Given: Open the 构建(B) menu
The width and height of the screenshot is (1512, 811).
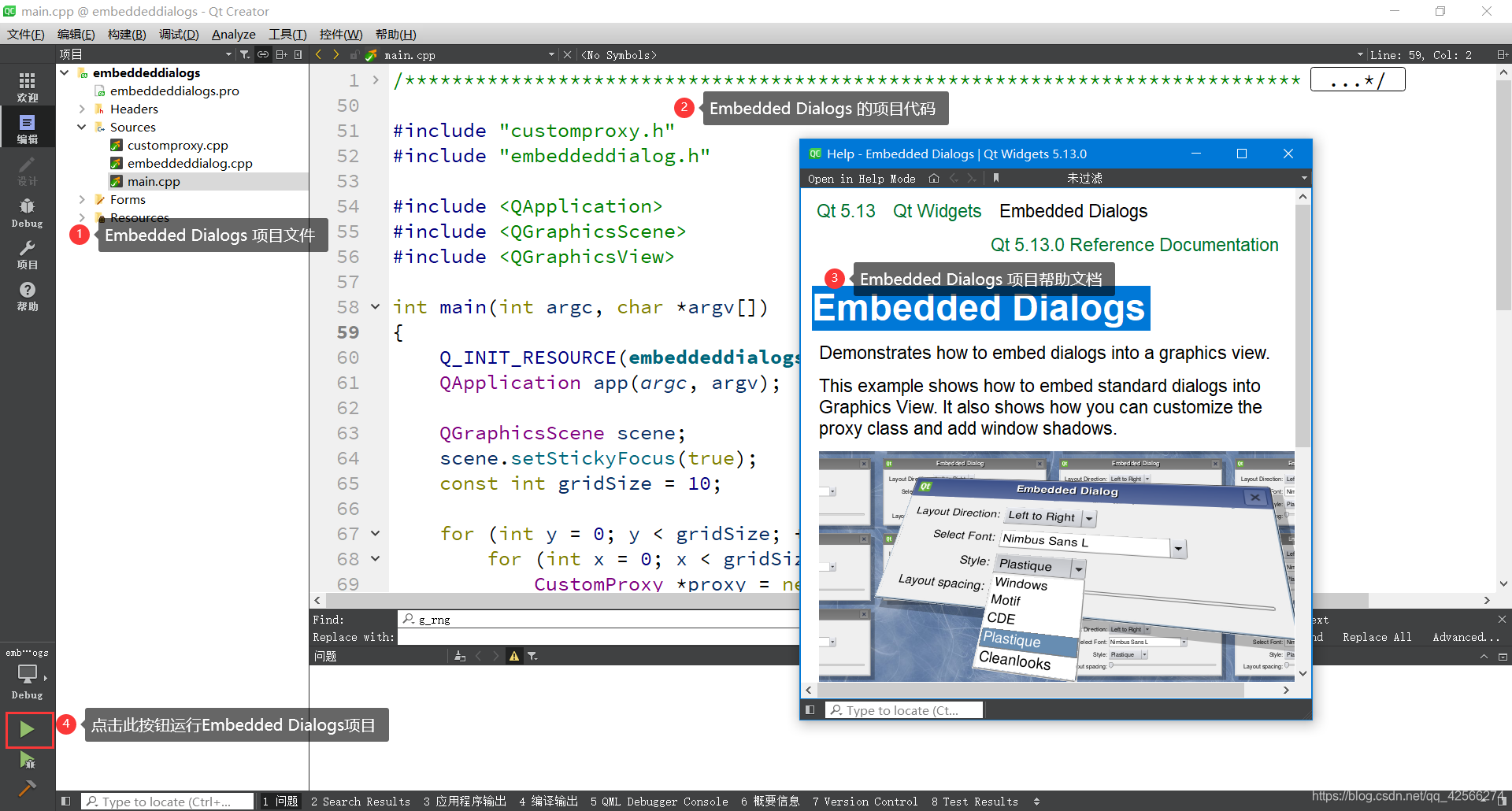Looking at the screenshot, I should tap(127, 34).
